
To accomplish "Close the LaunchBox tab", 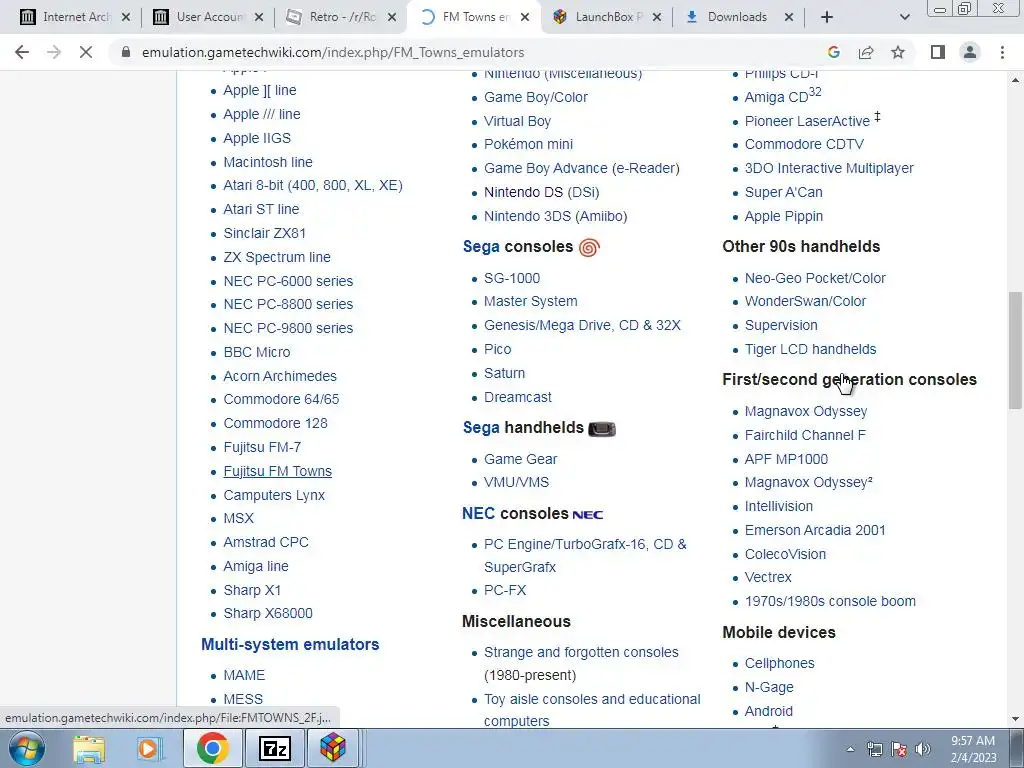I will click(x=658, y=17).
